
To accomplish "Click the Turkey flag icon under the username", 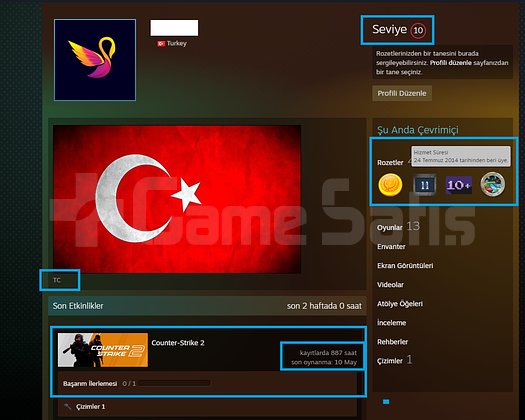I will click(161, 44).
